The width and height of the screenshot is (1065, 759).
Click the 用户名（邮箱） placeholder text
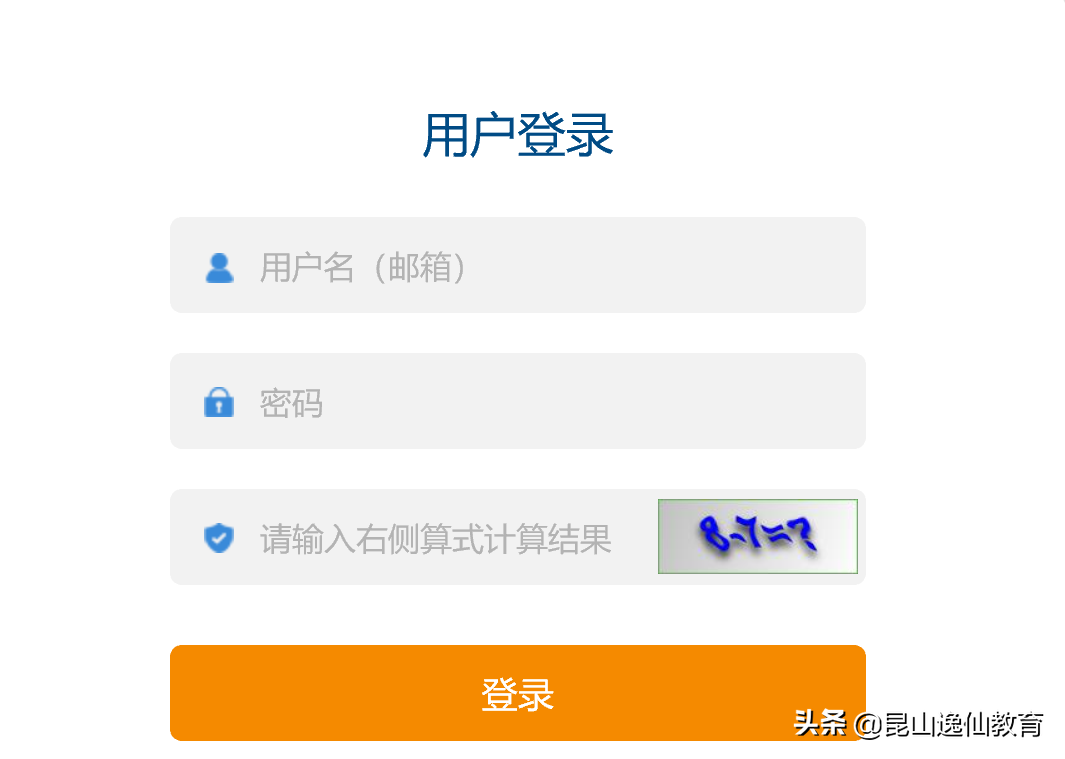363,267
